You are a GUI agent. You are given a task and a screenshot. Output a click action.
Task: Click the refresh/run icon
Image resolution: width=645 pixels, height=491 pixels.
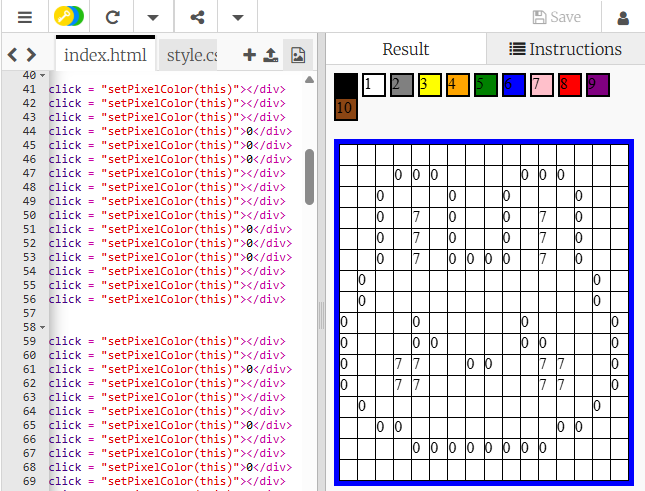[x=112, y=17]
